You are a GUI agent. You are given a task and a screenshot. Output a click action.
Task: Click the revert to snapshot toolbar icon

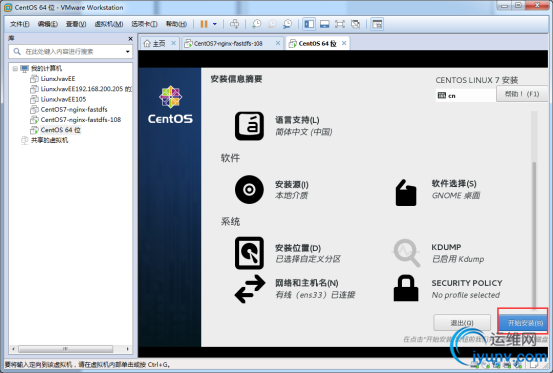click(x=272, y=24)
